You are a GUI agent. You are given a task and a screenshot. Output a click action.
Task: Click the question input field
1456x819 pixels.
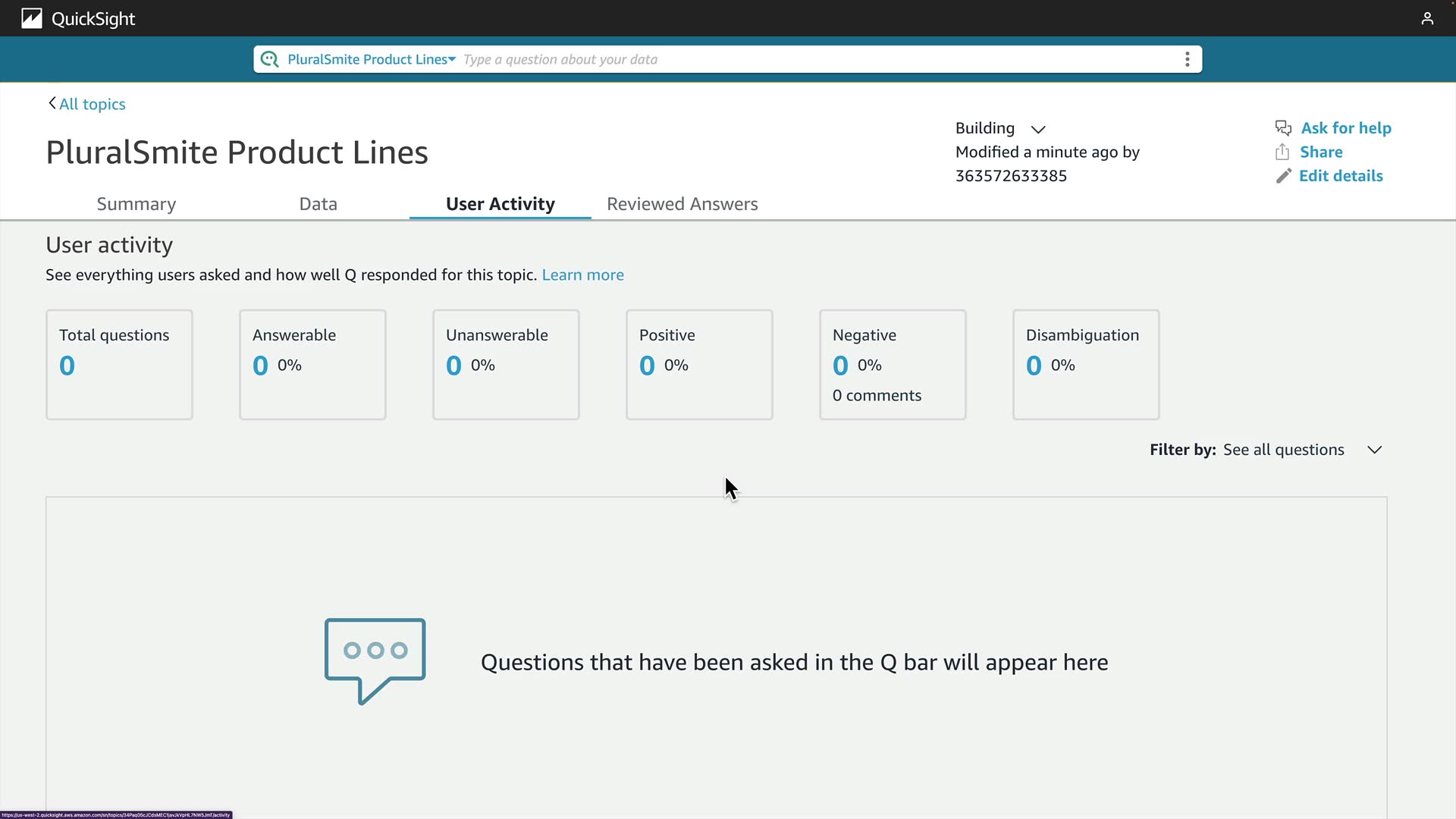pos(819,59)
